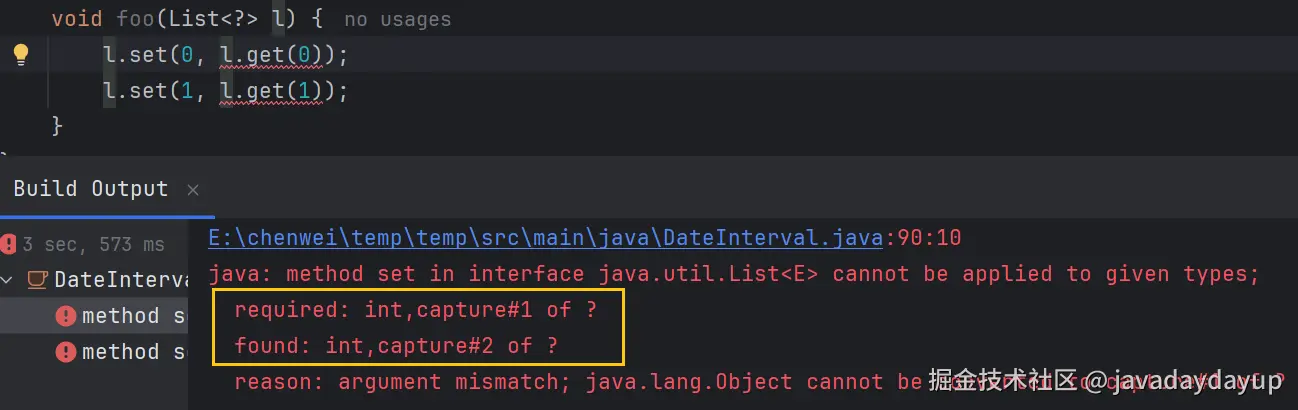Click the 'found: int,capture#2 of ?' line
Viewport: 1298px width, 410px height.
coord(396,346)
